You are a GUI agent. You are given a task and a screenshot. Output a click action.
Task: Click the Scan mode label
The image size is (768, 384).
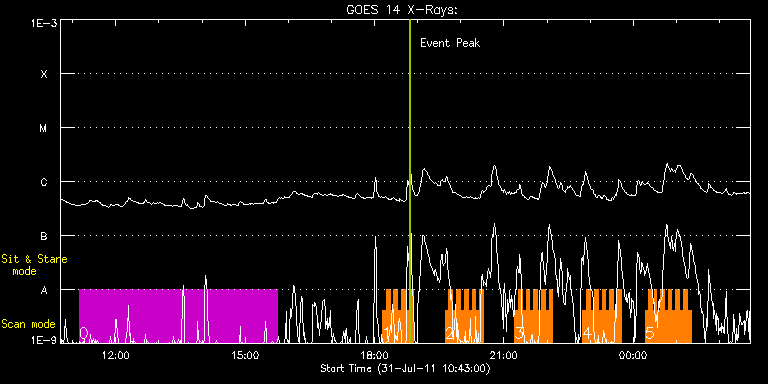click(28, 324)
